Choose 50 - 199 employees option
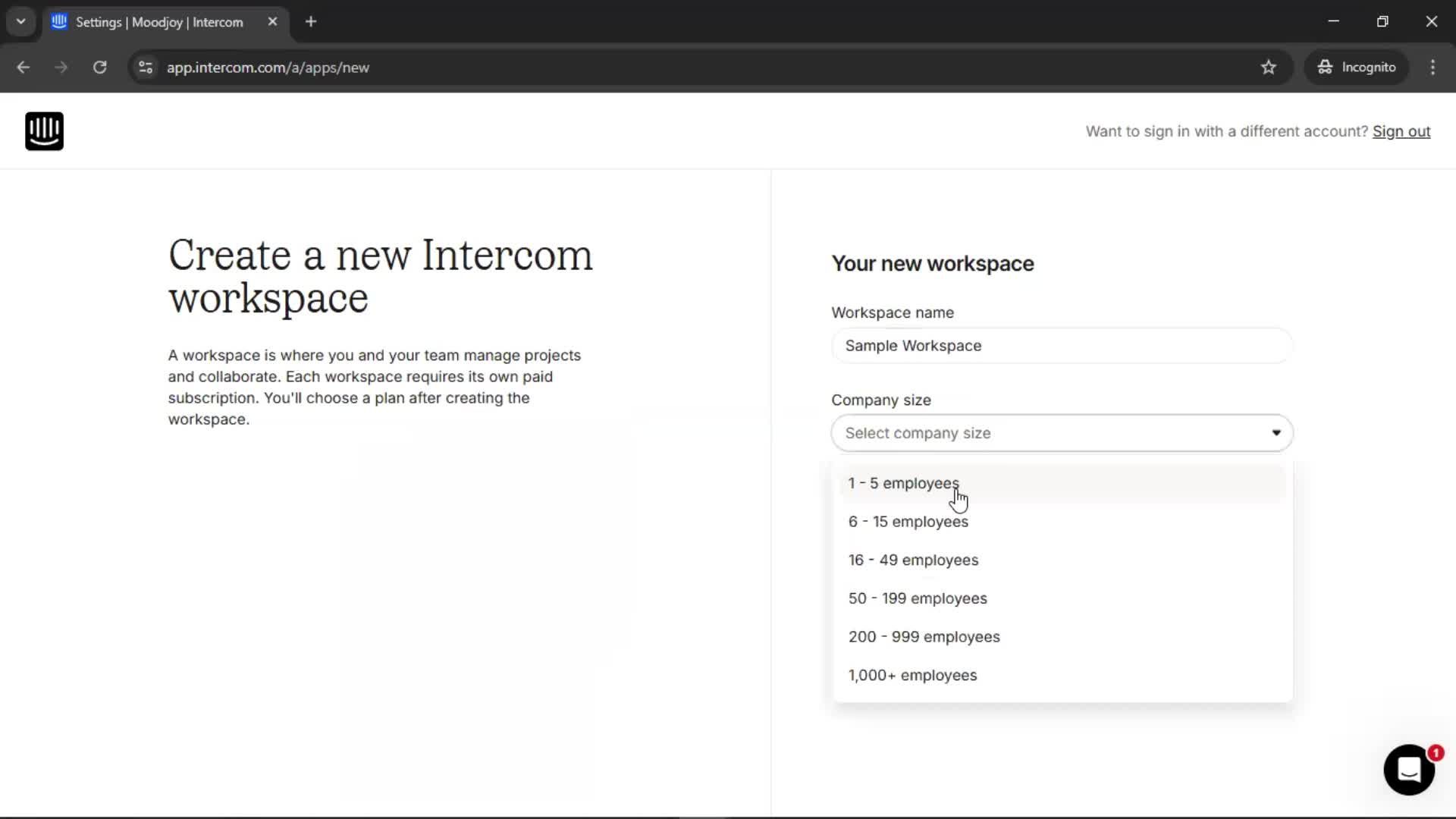This screenshot has height=819, width=1456. [1062, 598]
